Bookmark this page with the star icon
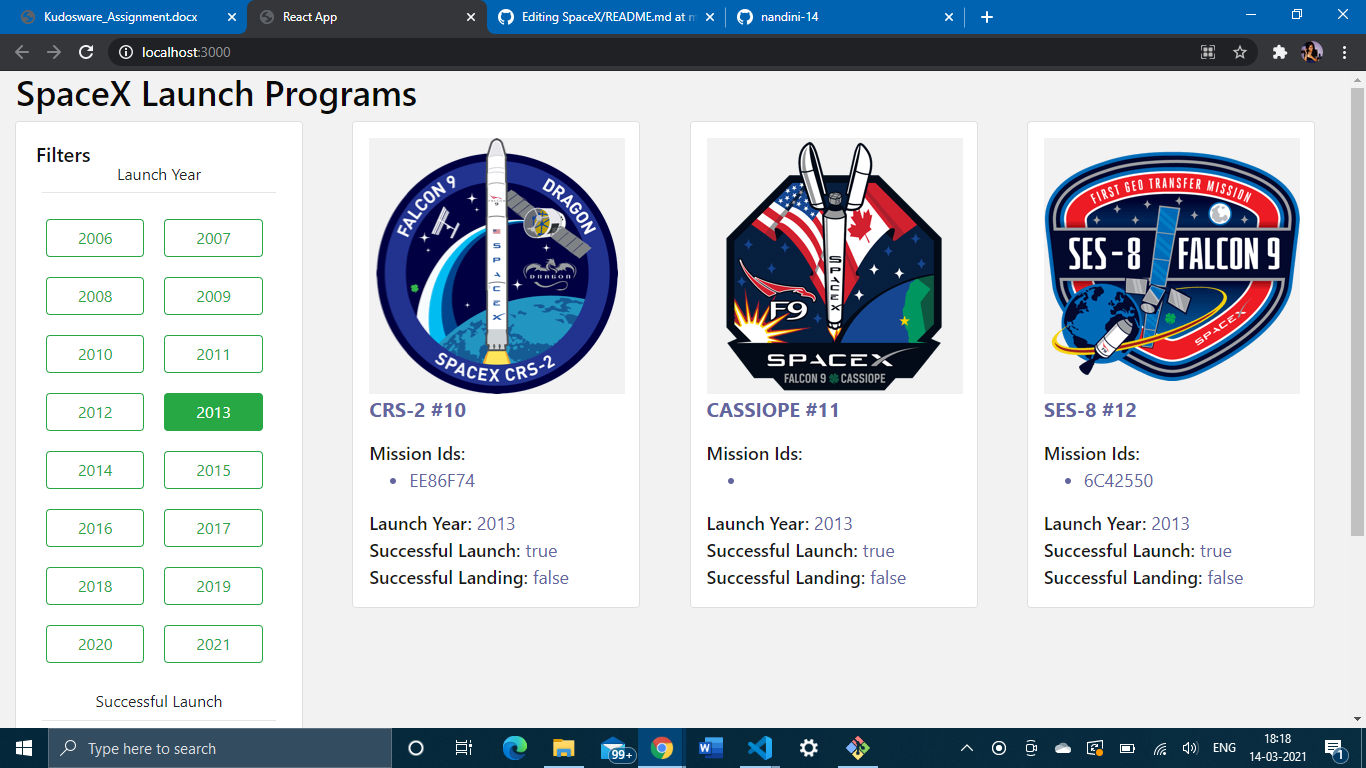 click(x=1240, y=52)
